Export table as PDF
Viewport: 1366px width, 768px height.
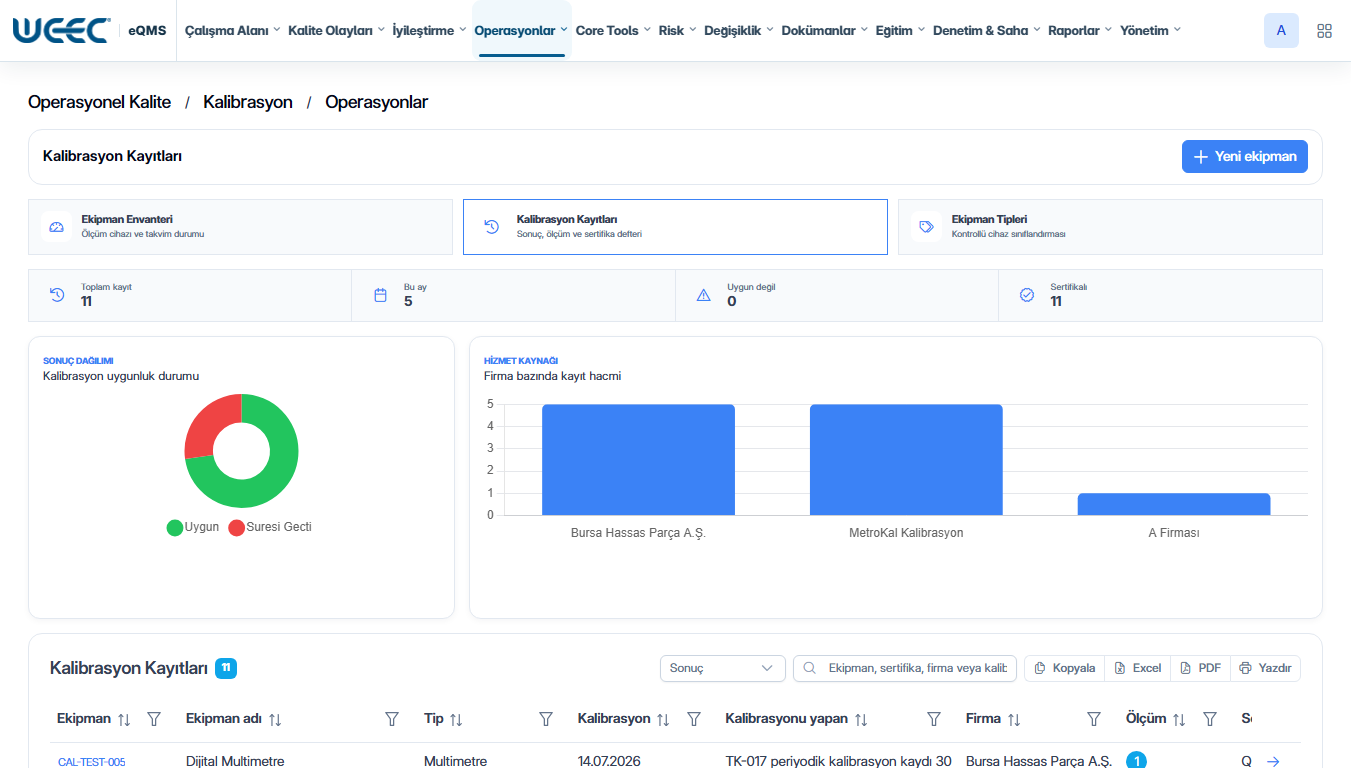point(1201,668)
